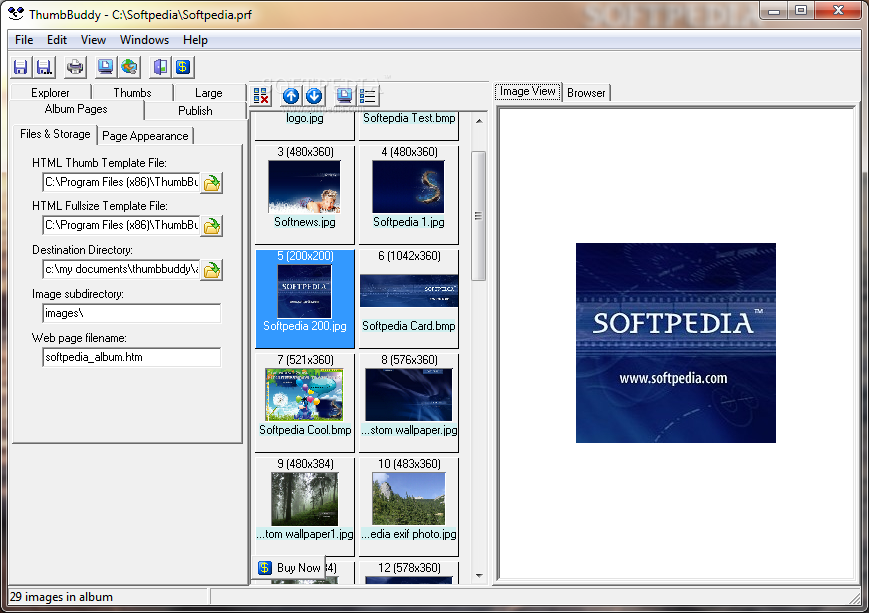Image resolution: width=869 pixels, height=613 pixels.
Task: Click the exit door icon in toolbar
Action: tap(160, 67)
